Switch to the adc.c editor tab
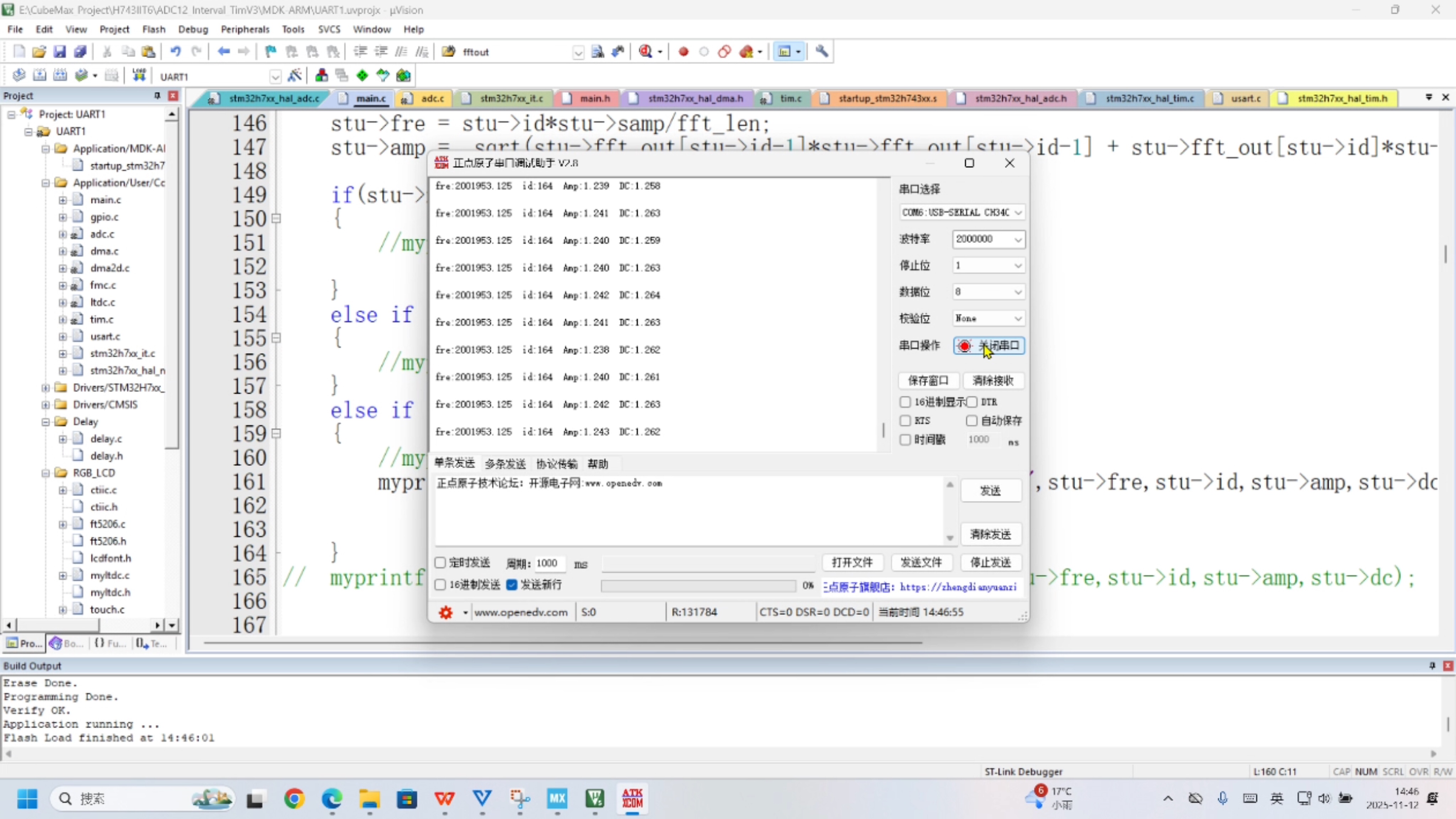Image resolution: width=1456 pixels, height=819 pixels. pos(432,98)
